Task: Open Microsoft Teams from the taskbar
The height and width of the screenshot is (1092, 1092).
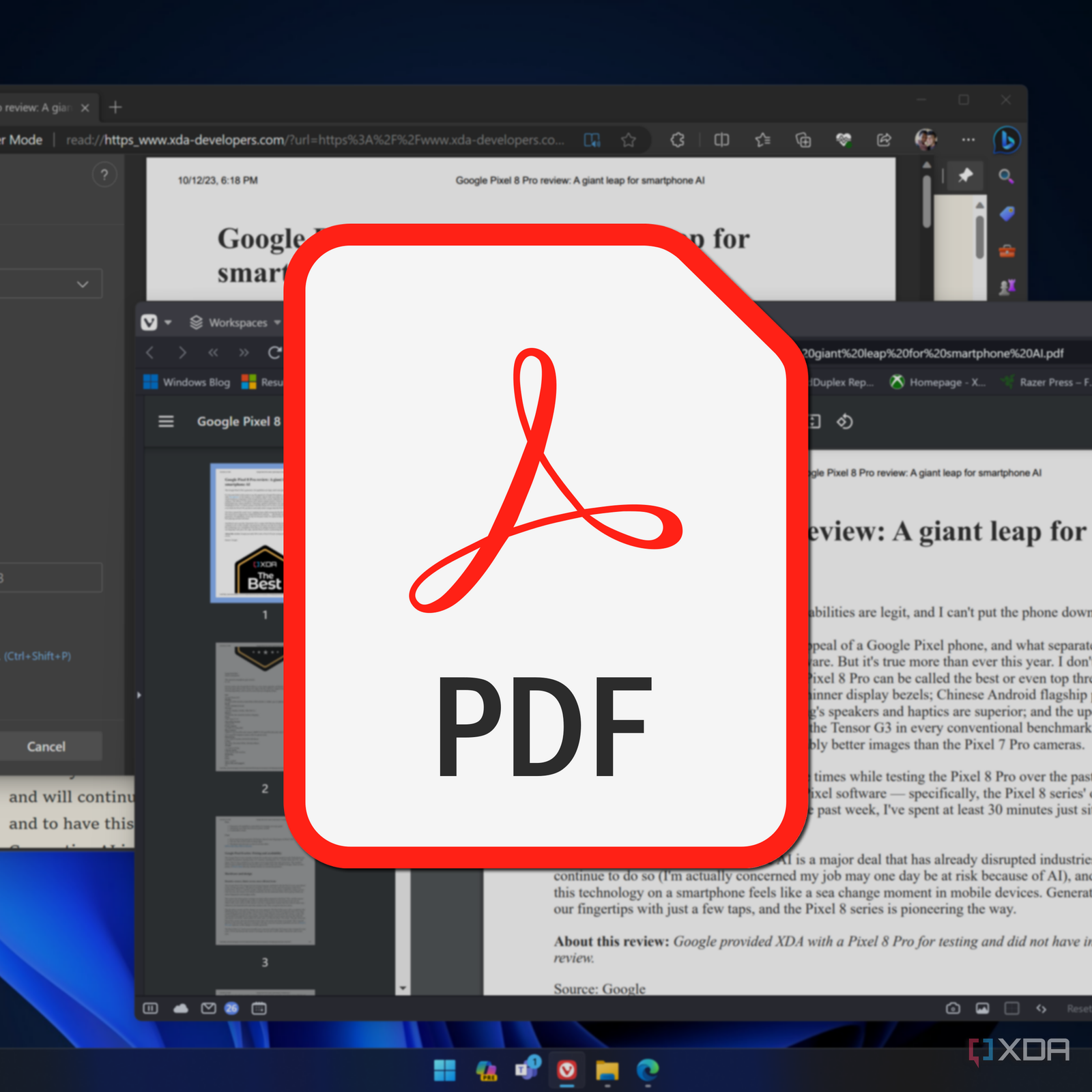Action: click(527, 1069)
